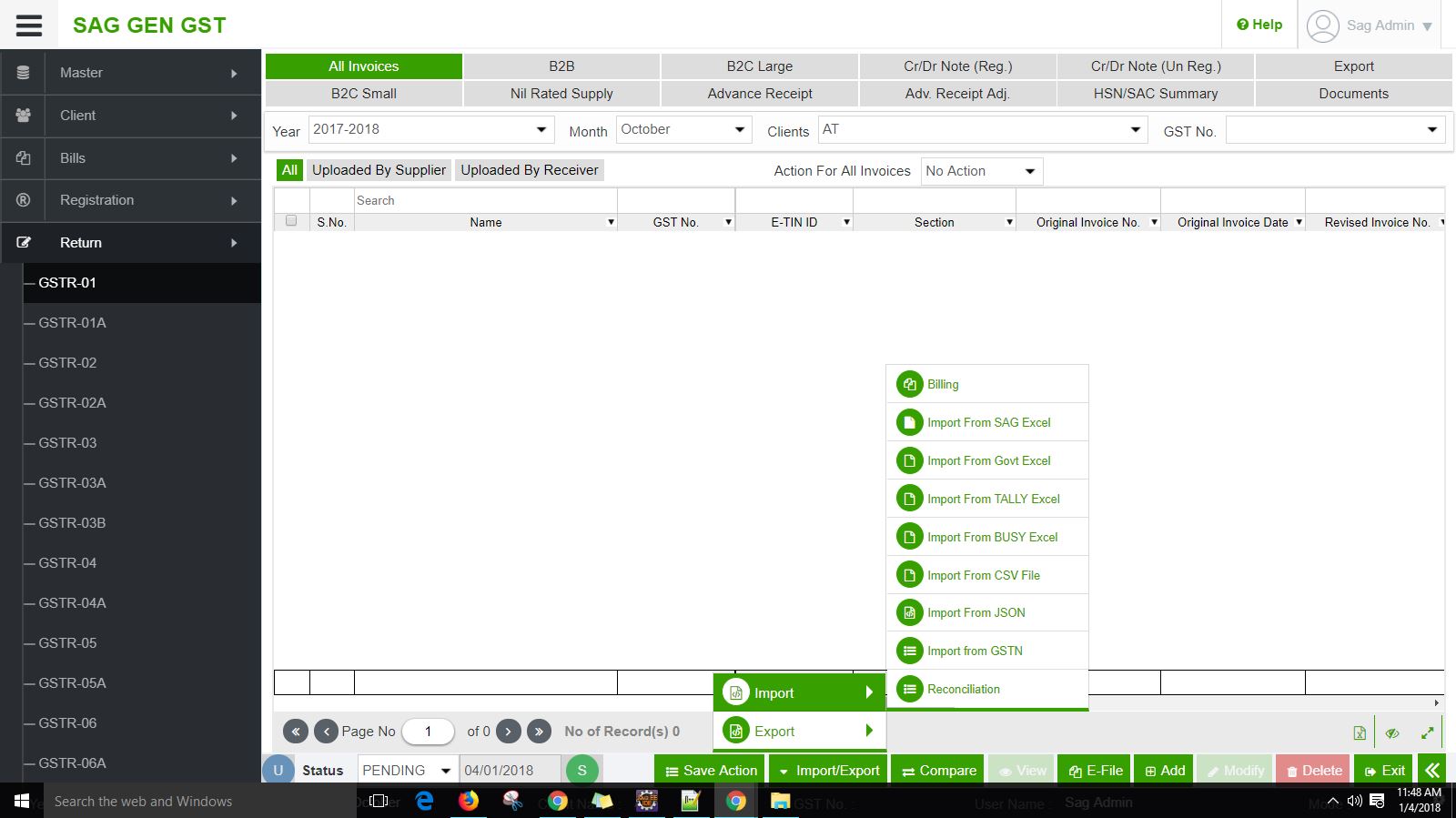Click the status date field 04/01/2018

pyautogui.click(x=510, y=770)
